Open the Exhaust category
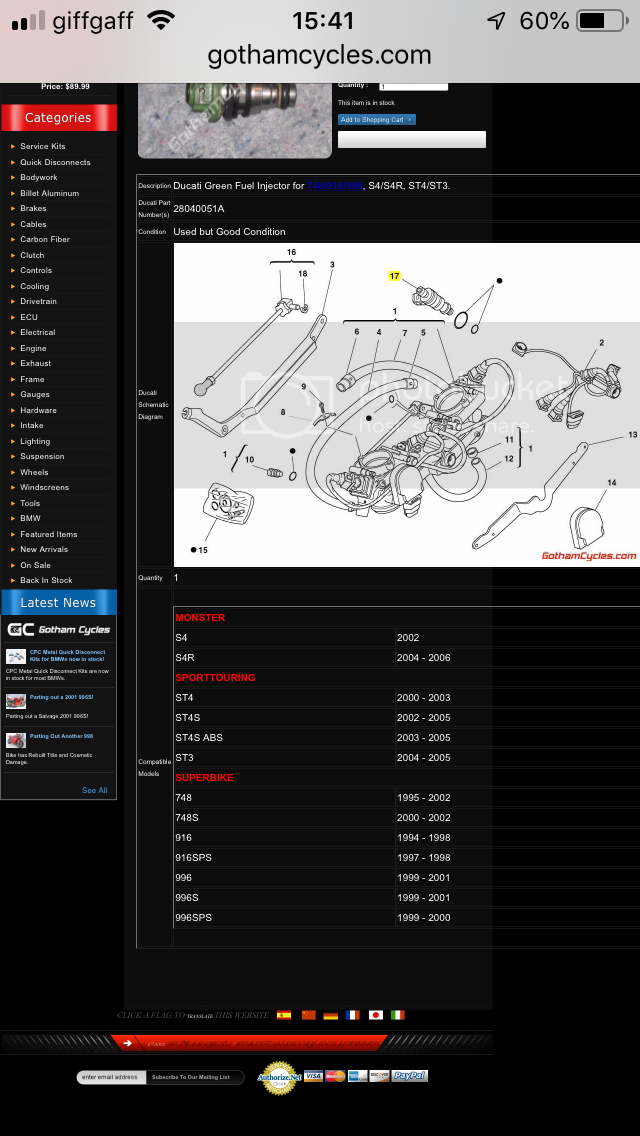 click(x=36, y=364)
